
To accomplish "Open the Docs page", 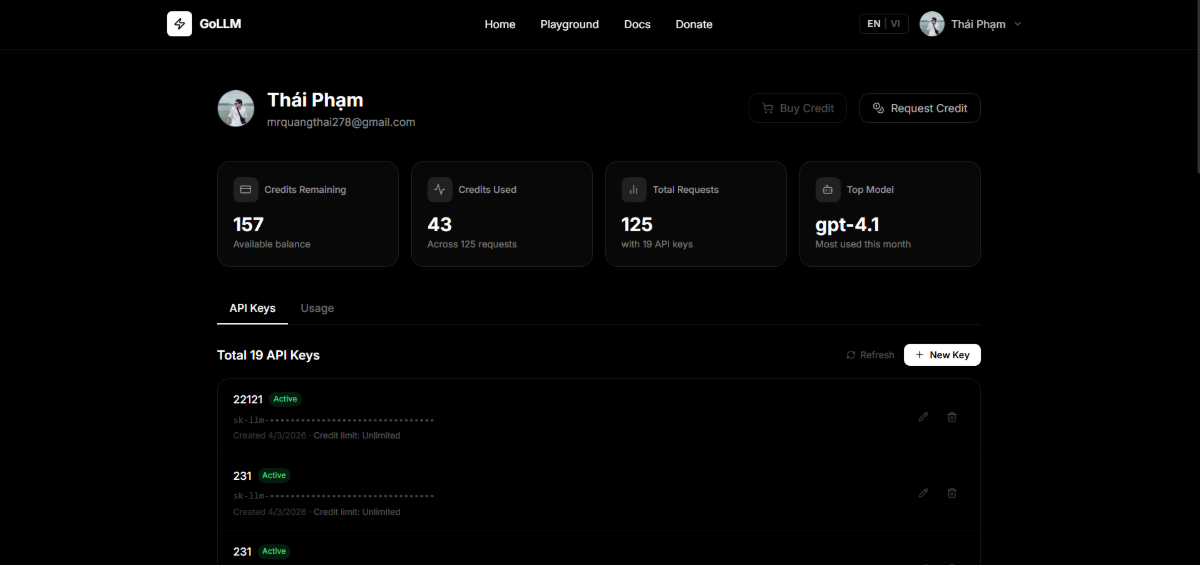I will coord(637,24).
